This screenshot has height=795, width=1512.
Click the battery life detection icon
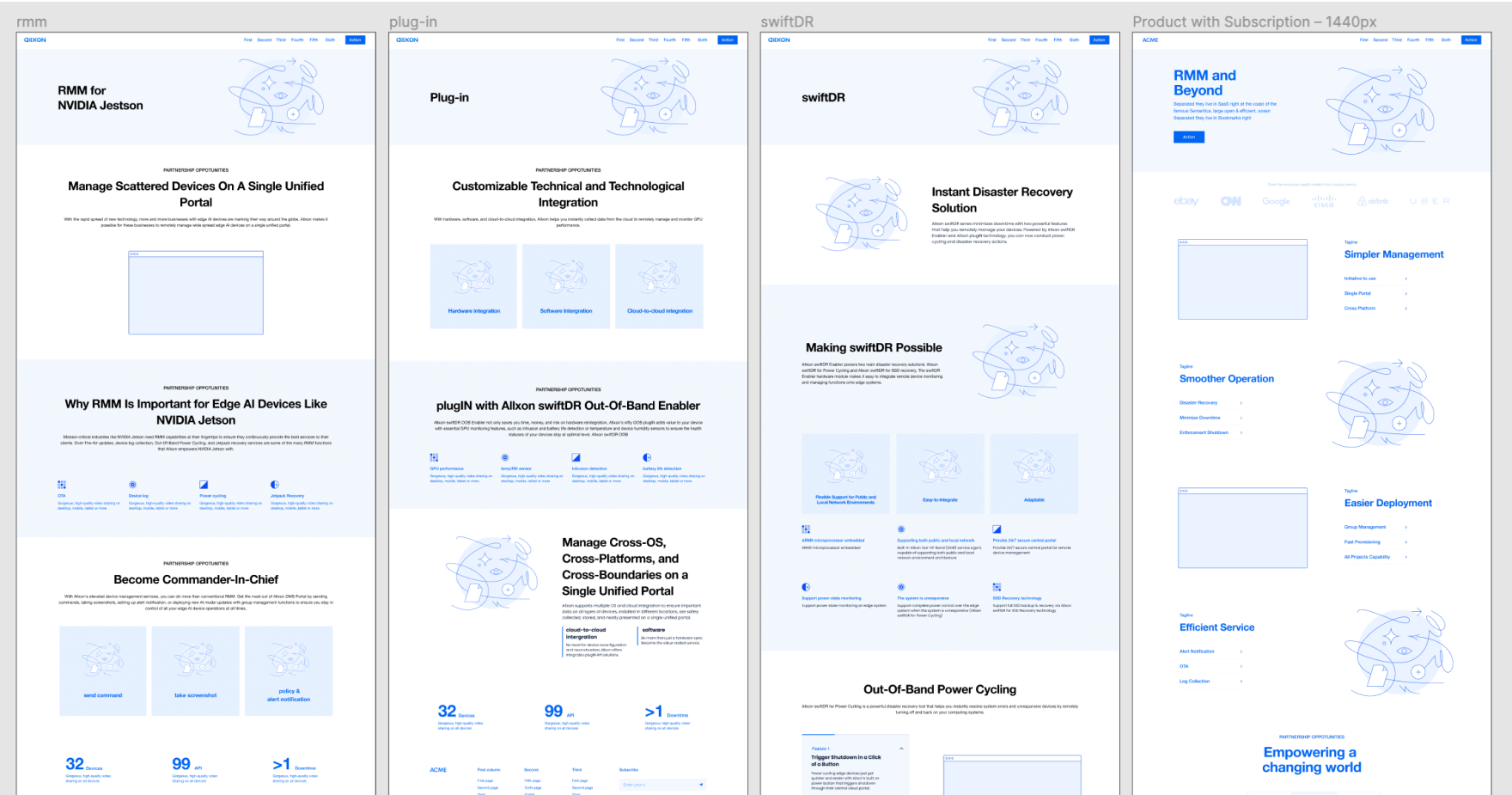(647, 458)
